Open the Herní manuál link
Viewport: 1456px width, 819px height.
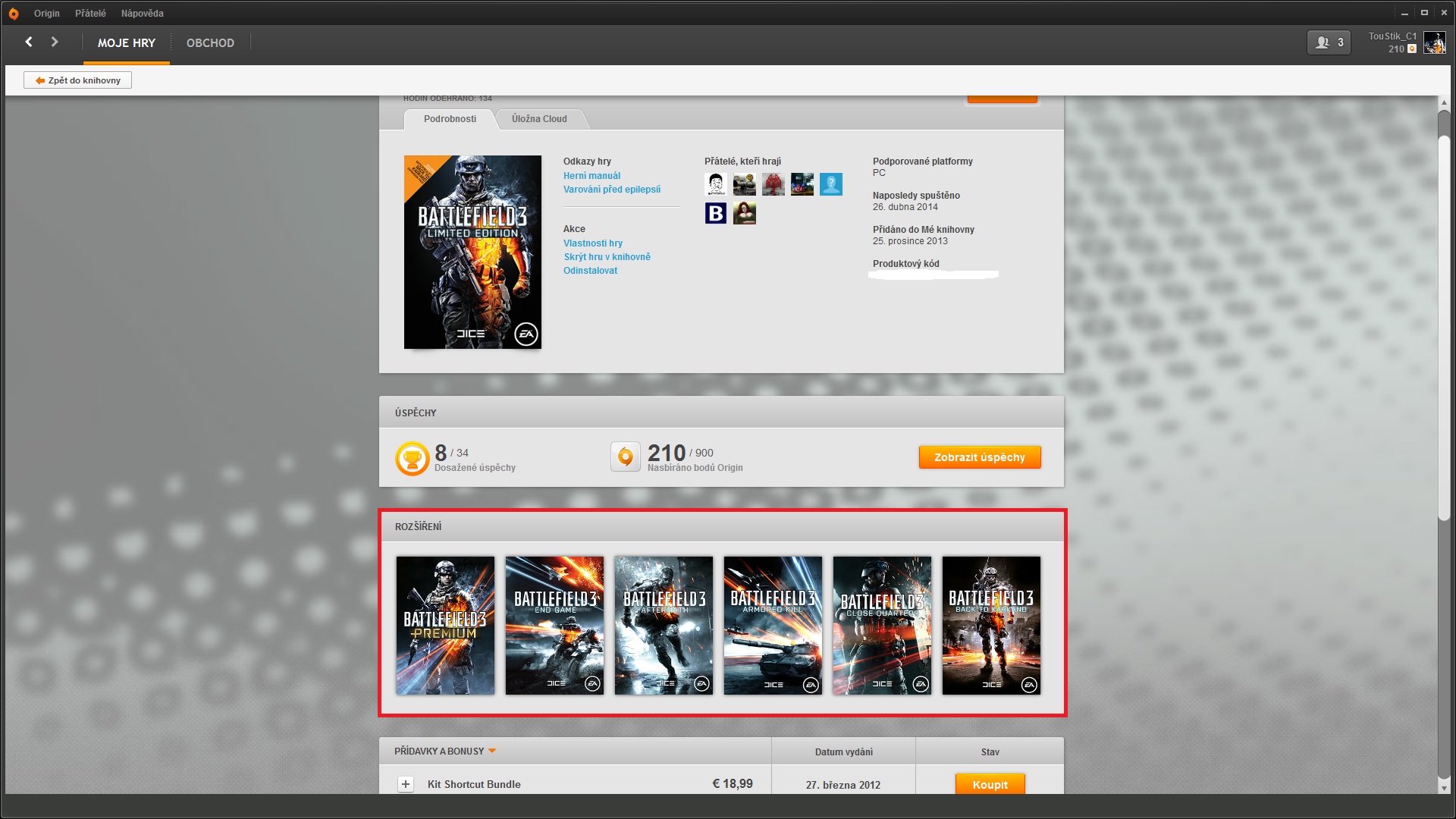point(591,176)
